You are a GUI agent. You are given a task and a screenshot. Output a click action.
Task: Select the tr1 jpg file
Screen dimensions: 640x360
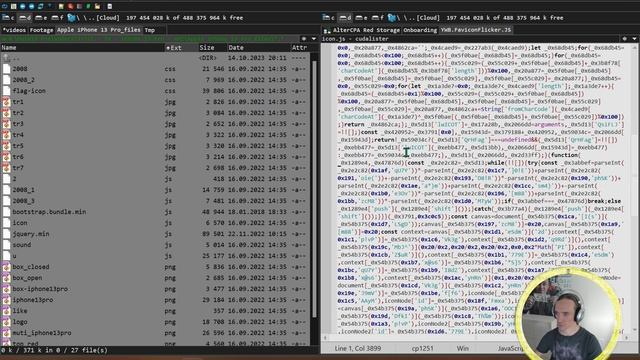pos(155,102)
